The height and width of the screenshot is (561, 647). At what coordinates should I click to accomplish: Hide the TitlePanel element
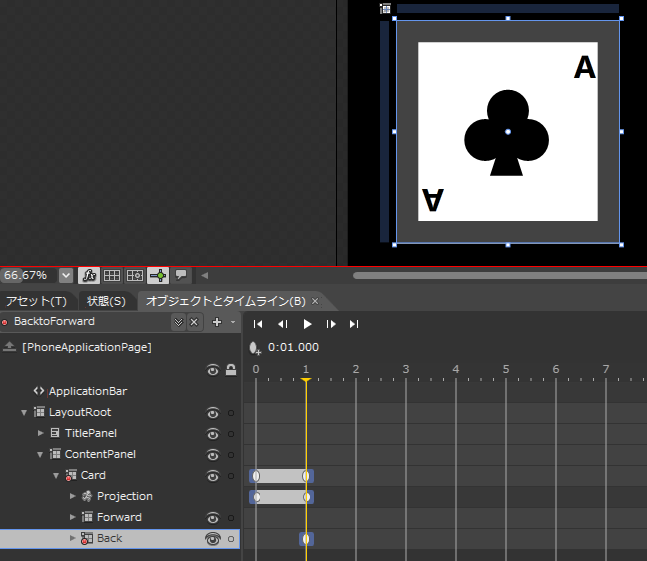pyautogui.click(x=213, y=434)
